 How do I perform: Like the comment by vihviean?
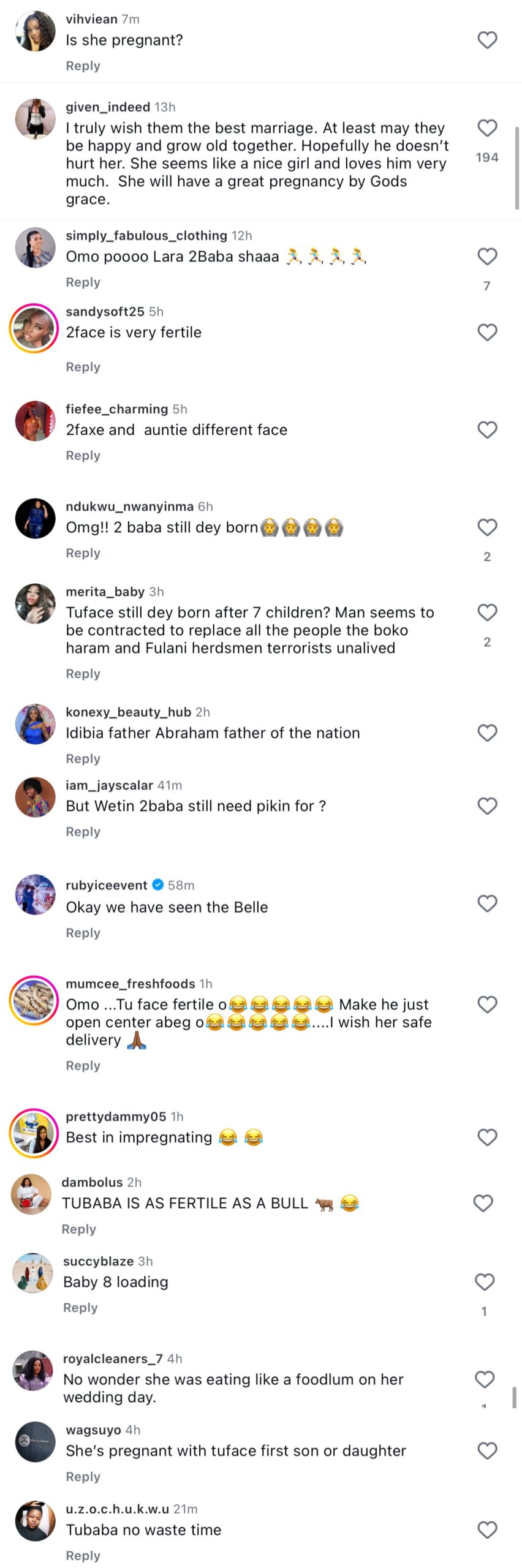pos(487,40)
